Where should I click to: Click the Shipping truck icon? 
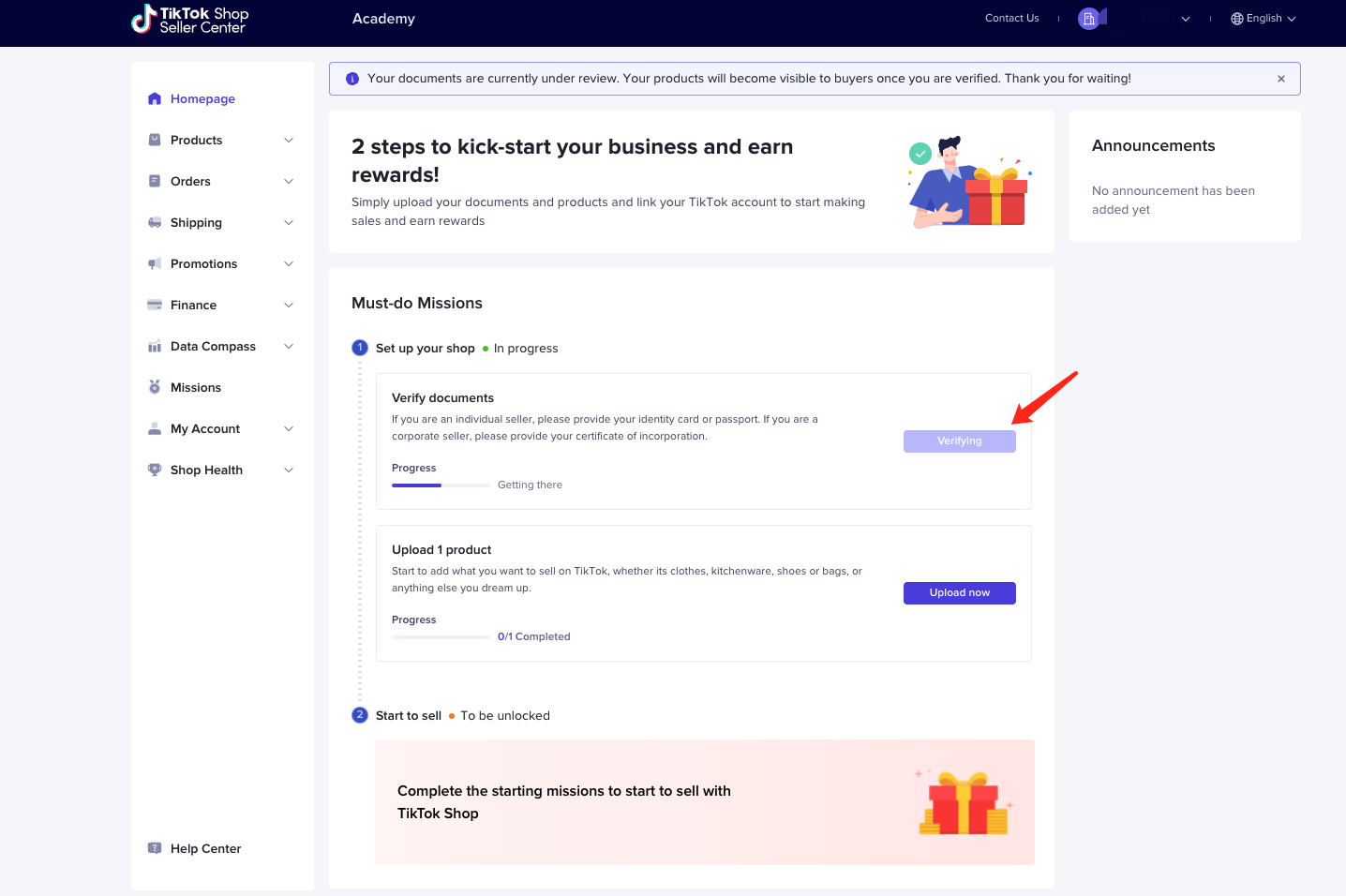[155, 222]
